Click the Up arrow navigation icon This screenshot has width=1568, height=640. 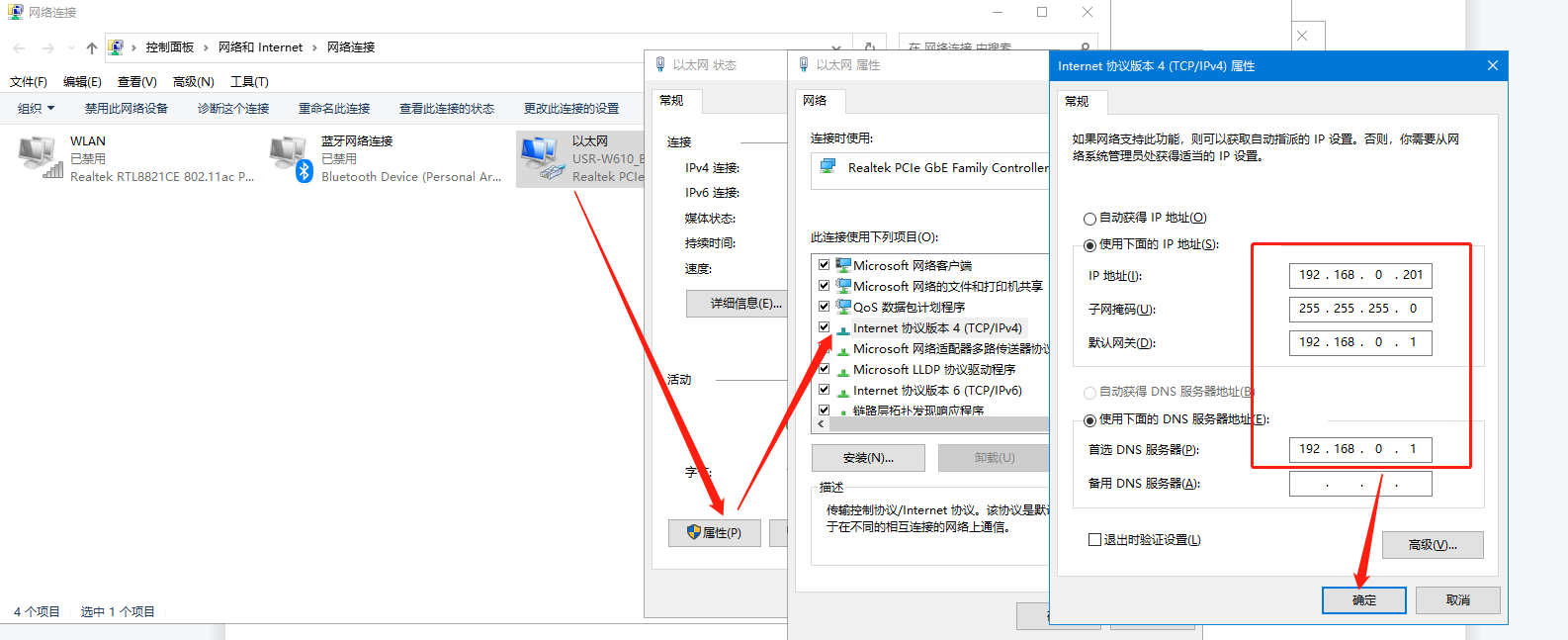point(92,47)
